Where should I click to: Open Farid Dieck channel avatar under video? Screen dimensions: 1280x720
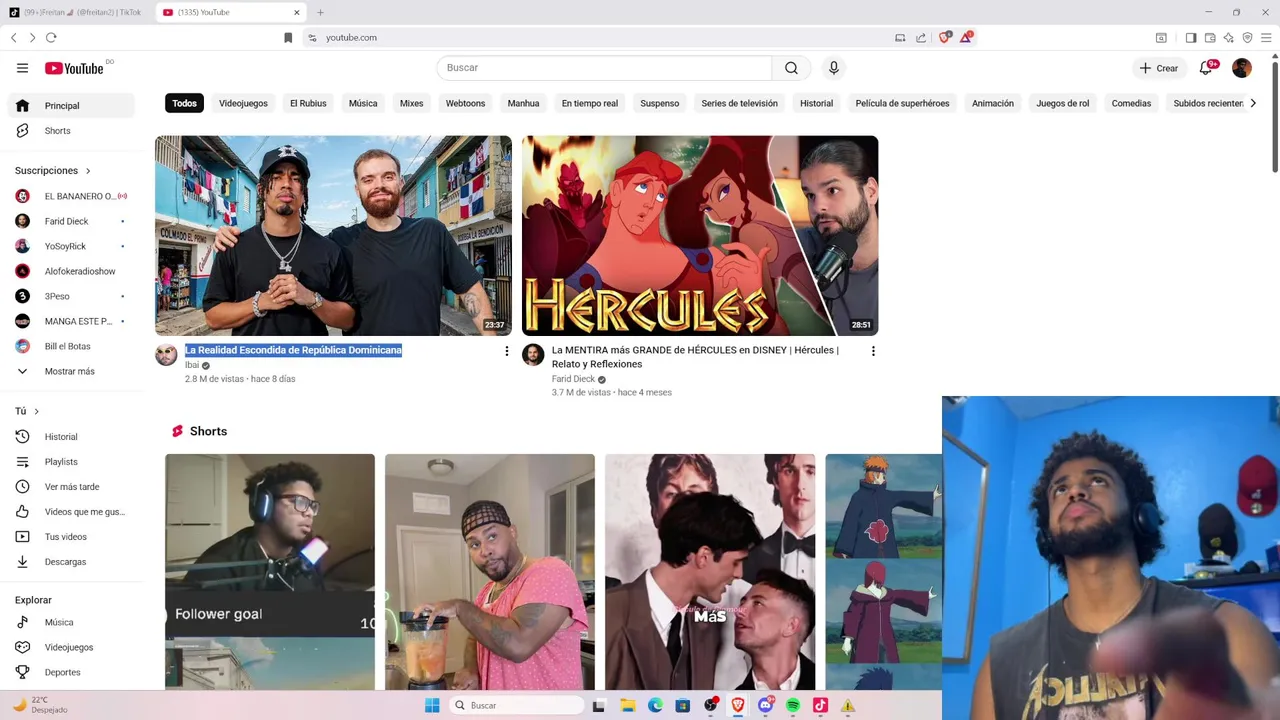(x=533, y=355)
